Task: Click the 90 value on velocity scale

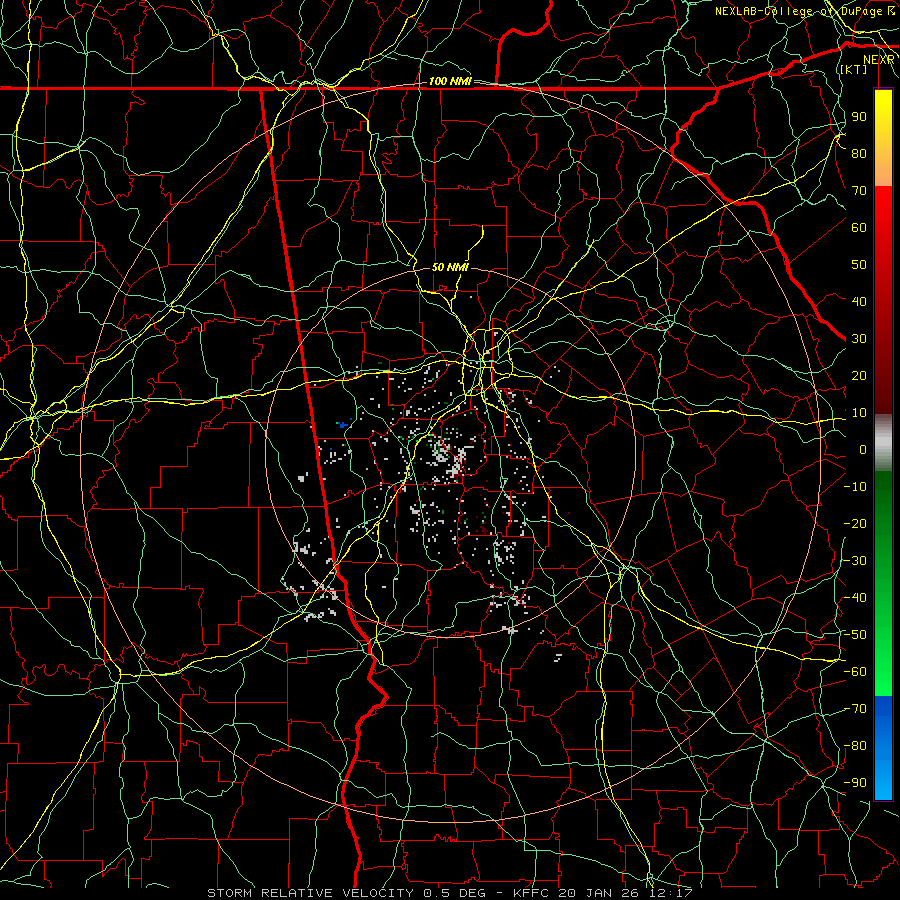Action: point(859,117)
